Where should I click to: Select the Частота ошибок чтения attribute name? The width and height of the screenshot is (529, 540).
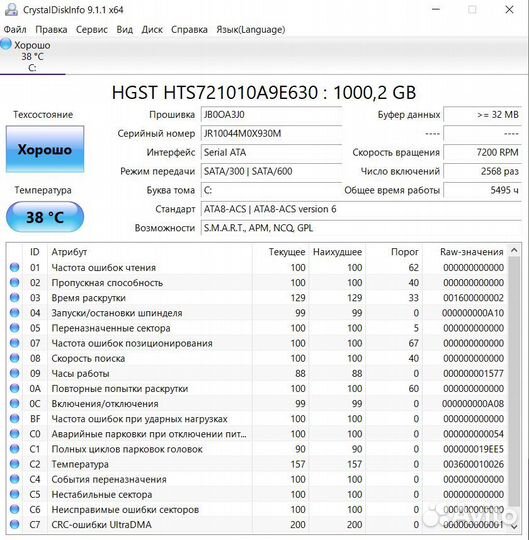104,268
